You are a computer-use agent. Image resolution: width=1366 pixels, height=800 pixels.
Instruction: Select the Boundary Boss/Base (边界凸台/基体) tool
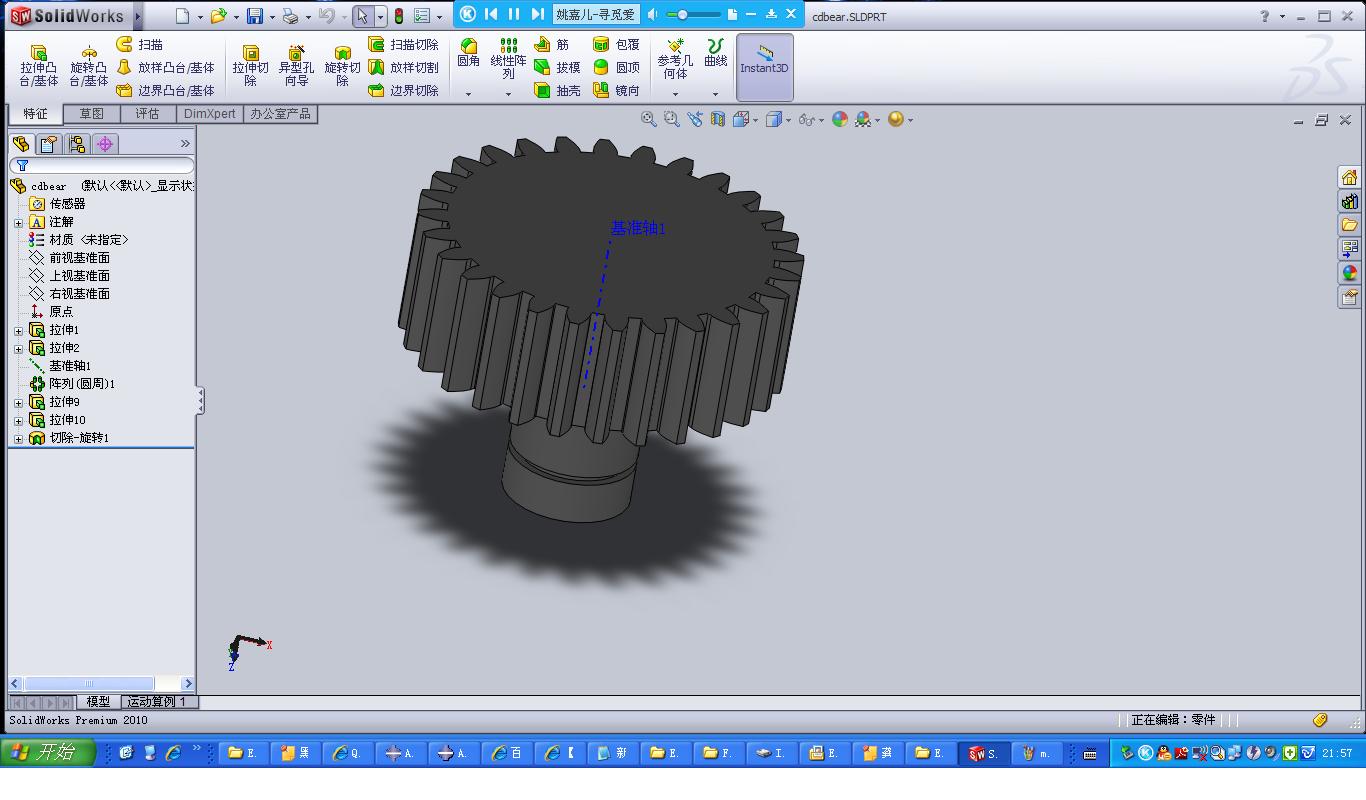(x=165, y=90)
